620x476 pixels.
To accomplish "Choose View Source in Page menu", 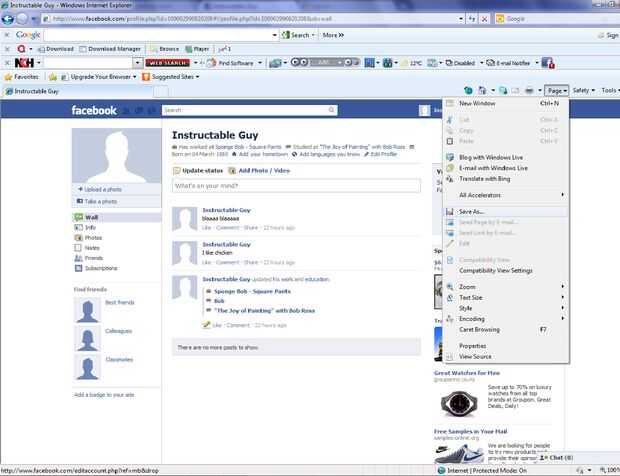I will point(506,357).
